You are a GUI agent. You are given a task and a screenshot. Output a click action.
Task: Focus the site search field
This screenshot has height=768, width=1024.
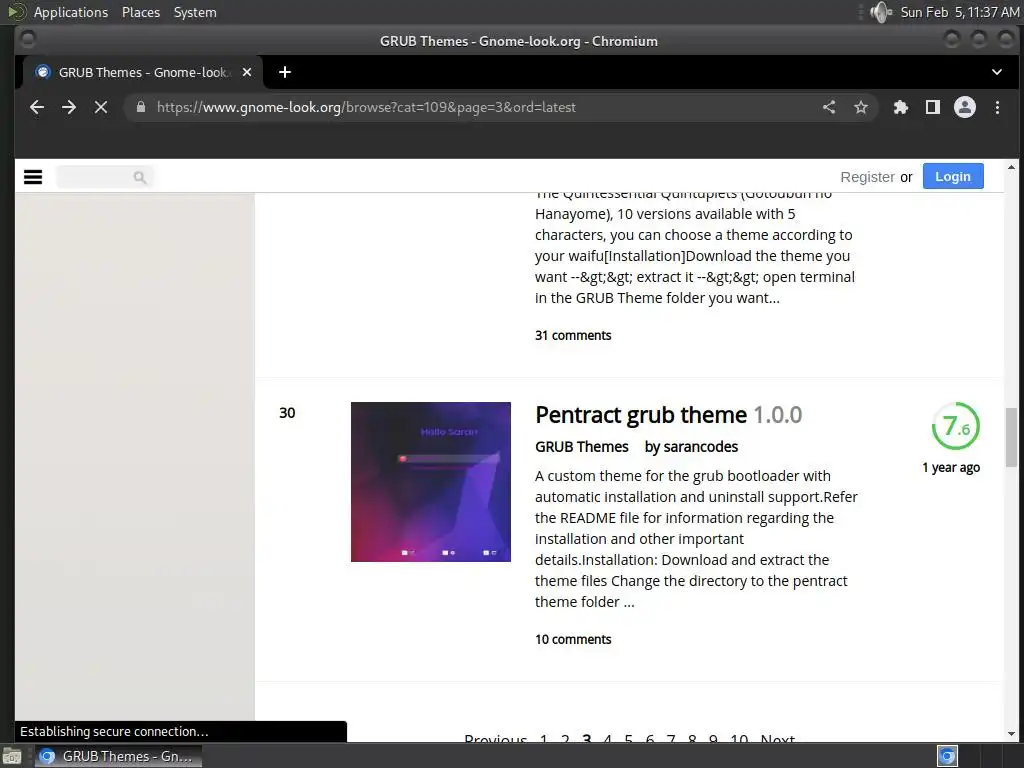(x=104, y=177)
